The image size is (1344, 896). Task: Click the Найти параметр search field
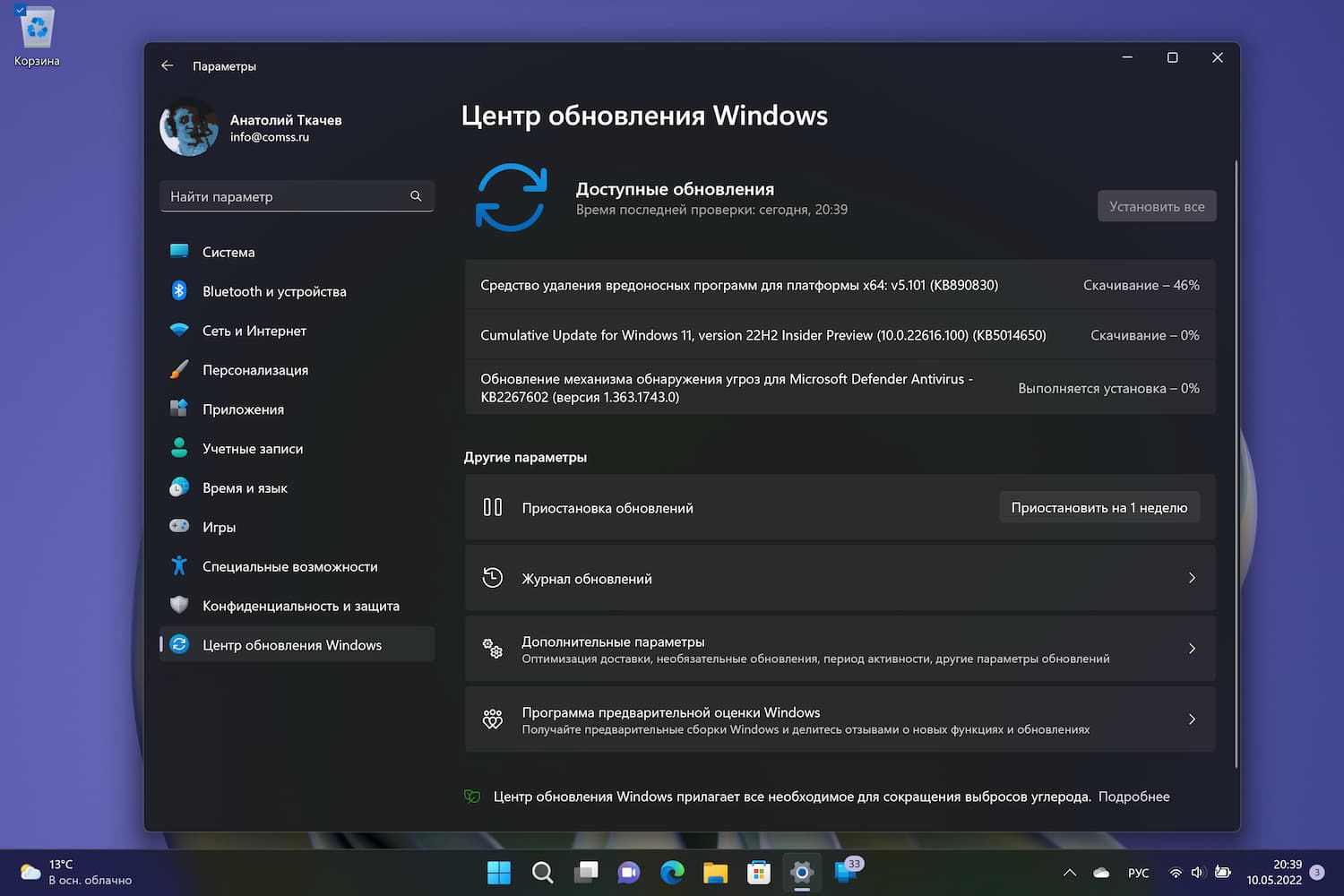click(x=296, y=196)
